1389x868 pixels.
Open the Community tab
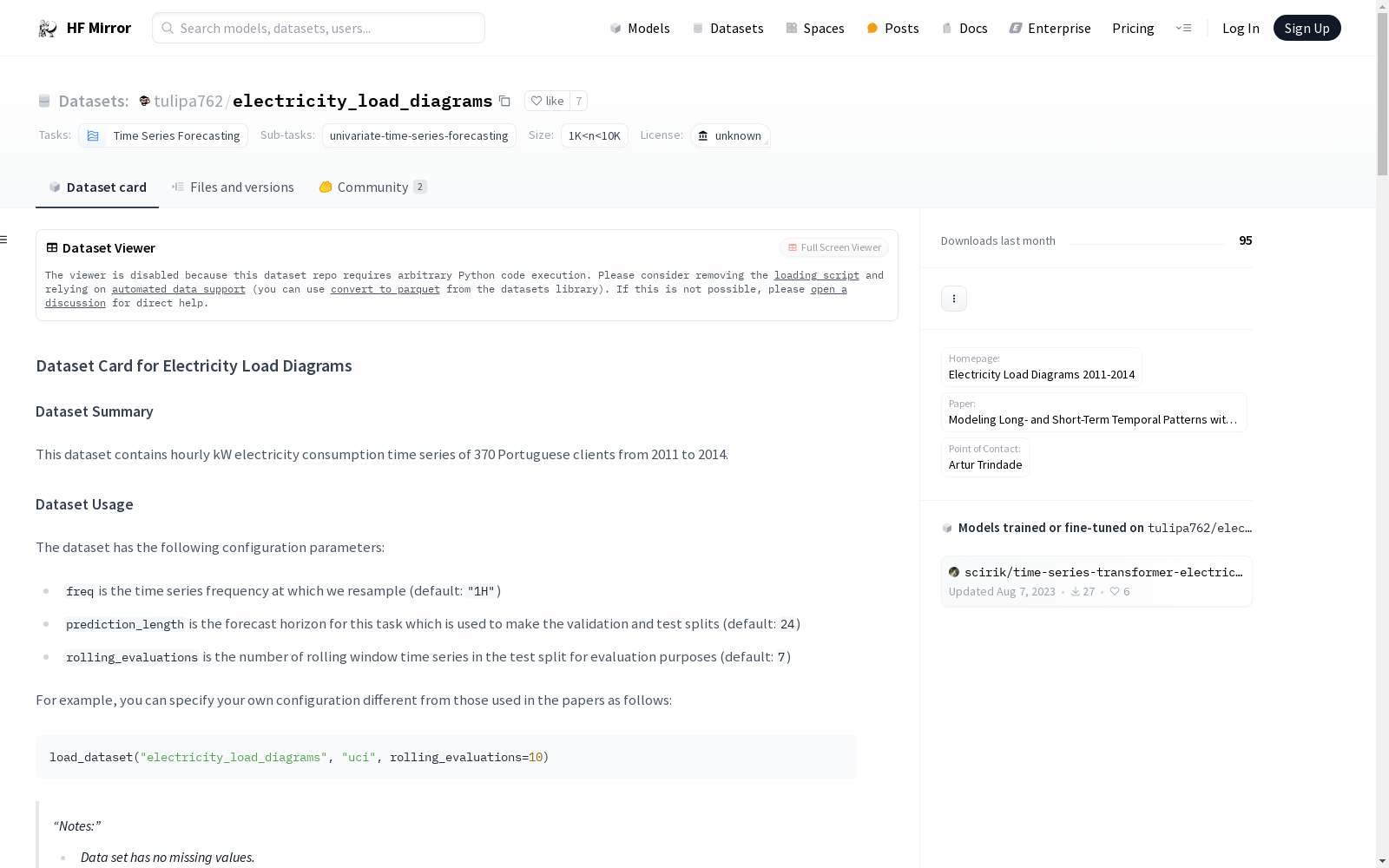point(372,187)
